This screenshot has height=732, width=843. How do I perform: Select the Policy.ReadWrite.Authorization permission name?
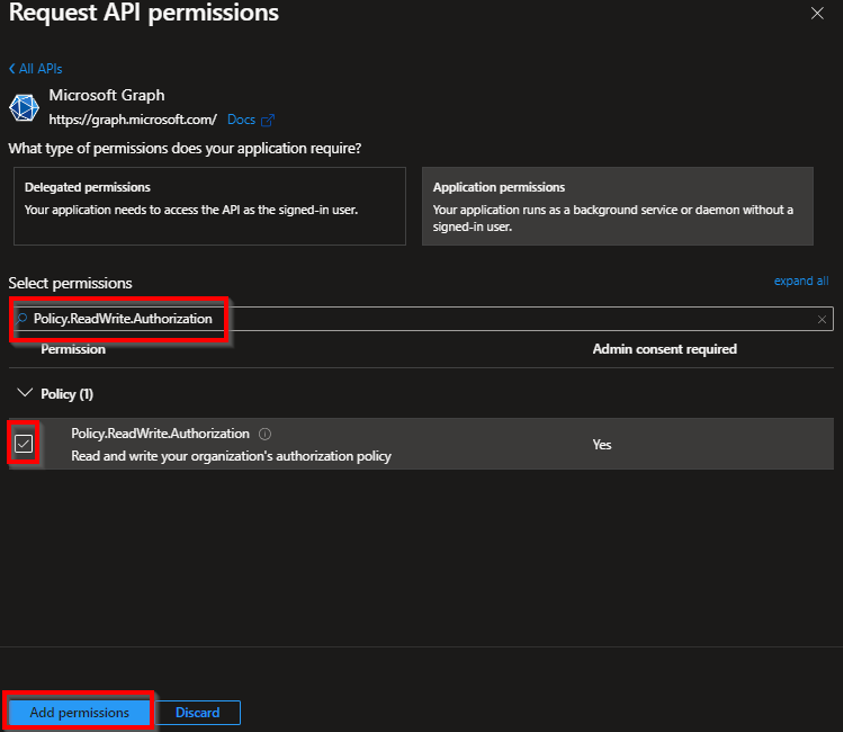pos(160,434)
